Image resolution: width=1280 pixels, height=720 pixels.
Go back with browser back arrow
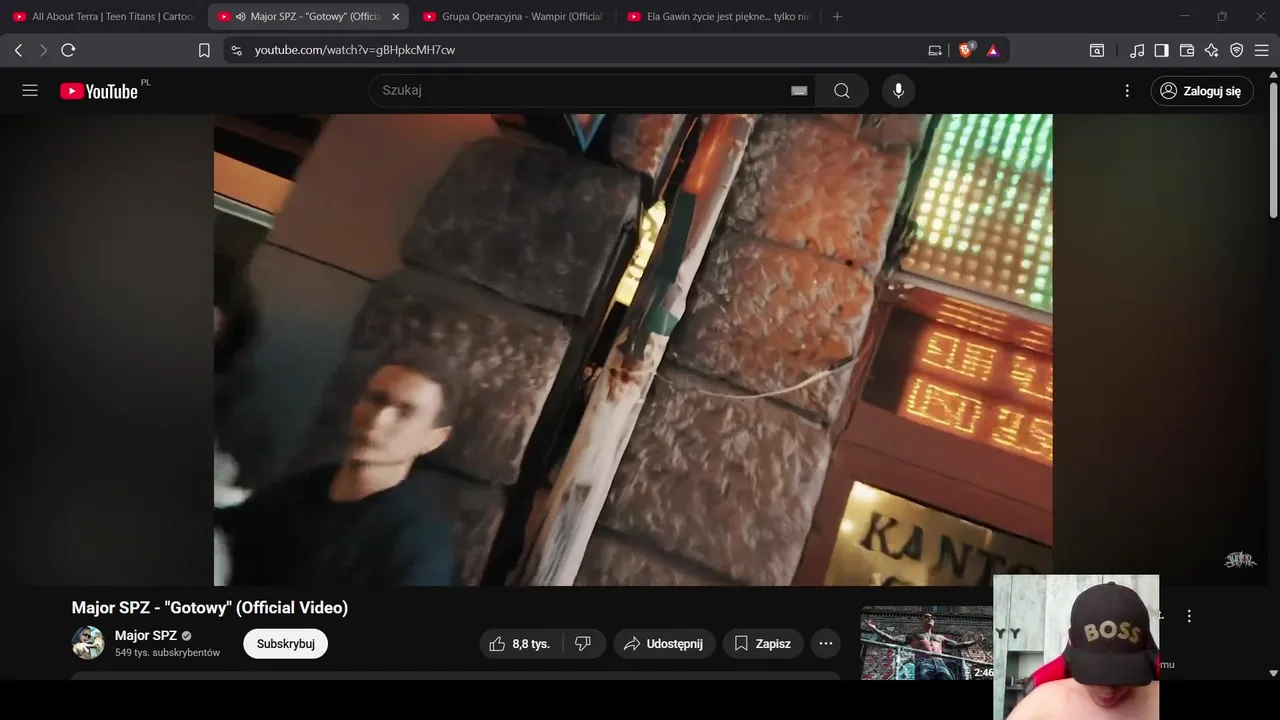pos(18,50)
